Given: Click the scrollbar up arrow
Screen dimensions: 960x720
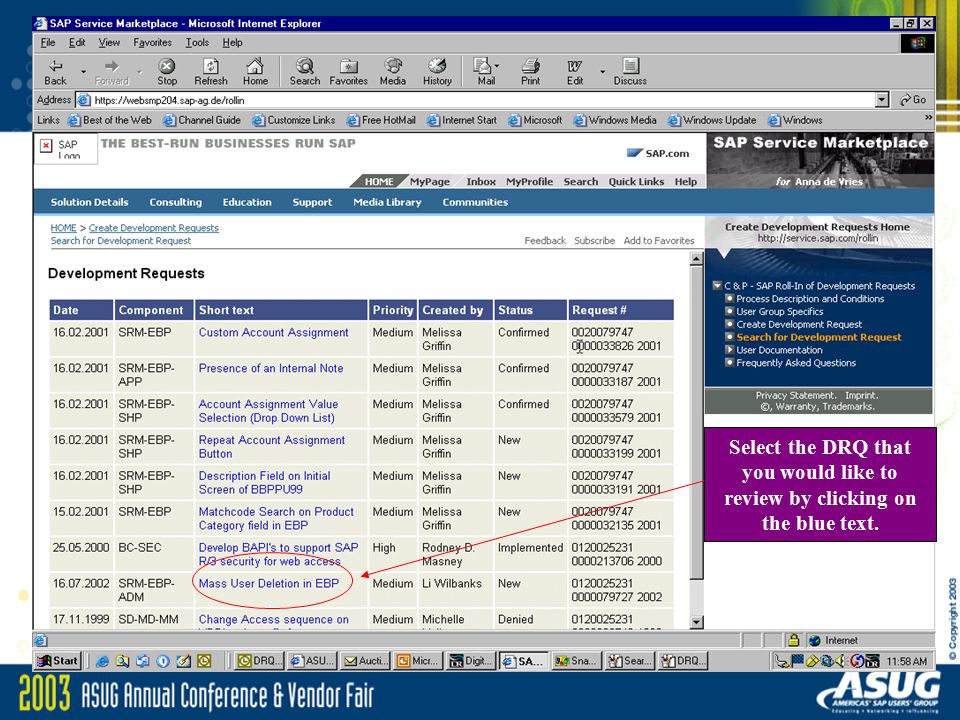Looking at the screenshot, I should tap(696, 259).
